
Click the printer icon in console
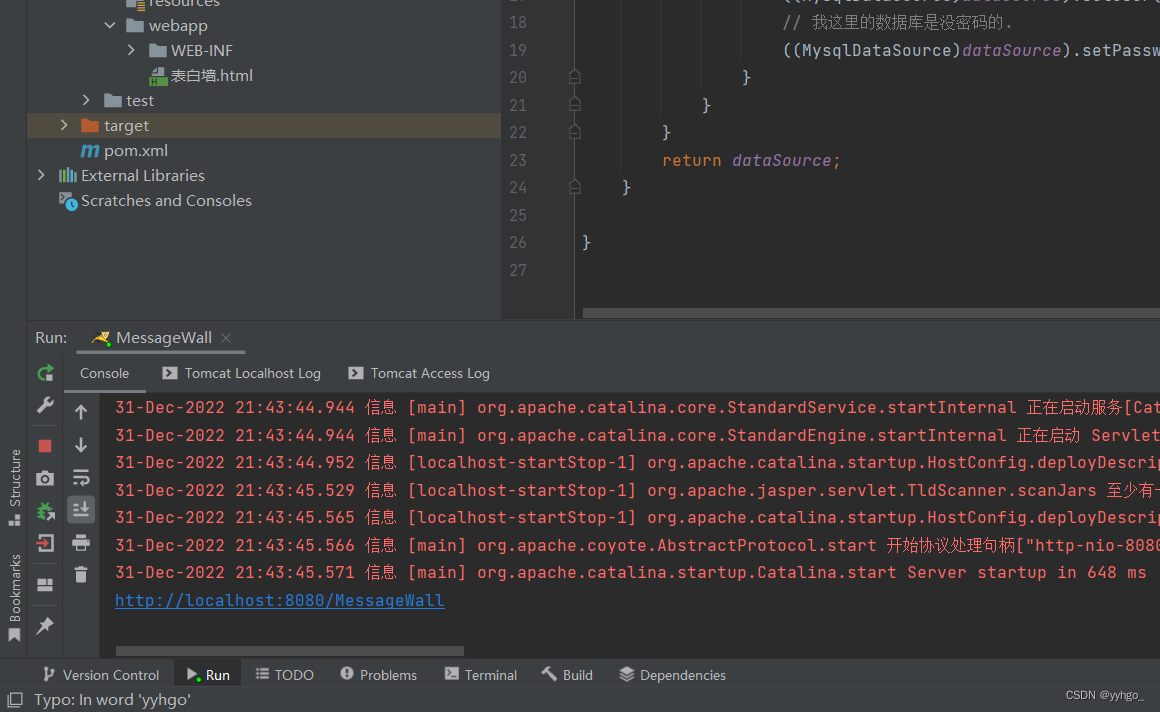[81, 542]
